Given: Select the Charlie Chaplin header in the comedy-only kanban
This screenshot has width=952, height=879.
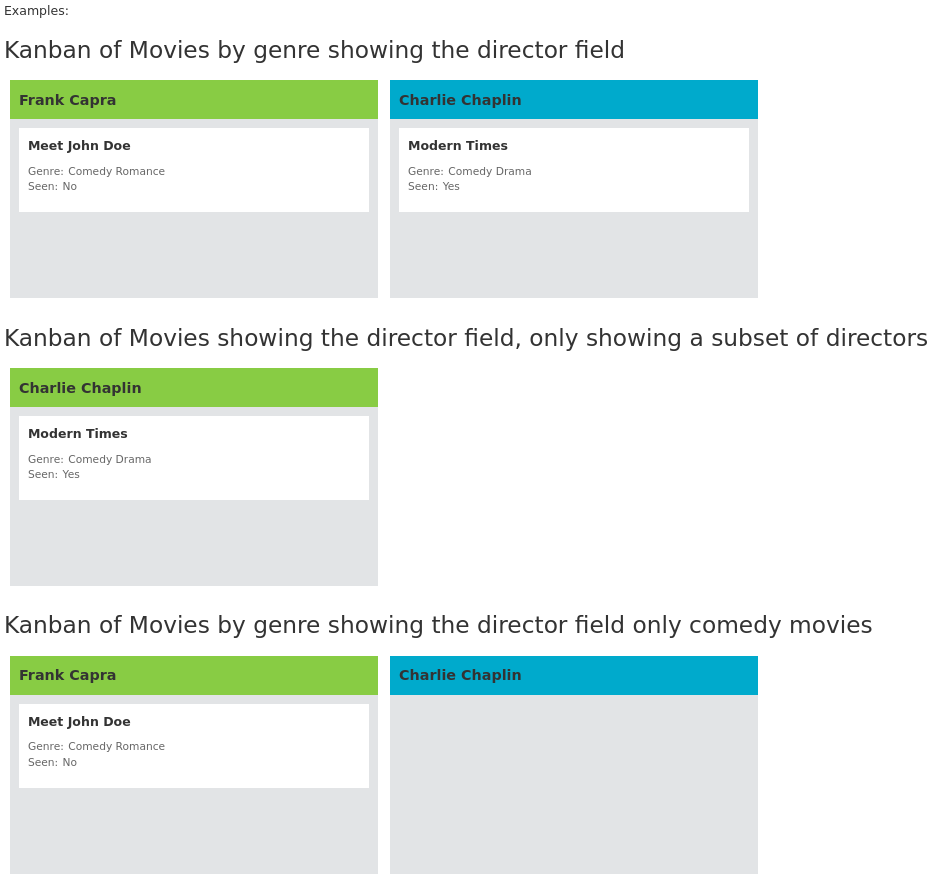Looking at the screenshot, I should point(573,675).
